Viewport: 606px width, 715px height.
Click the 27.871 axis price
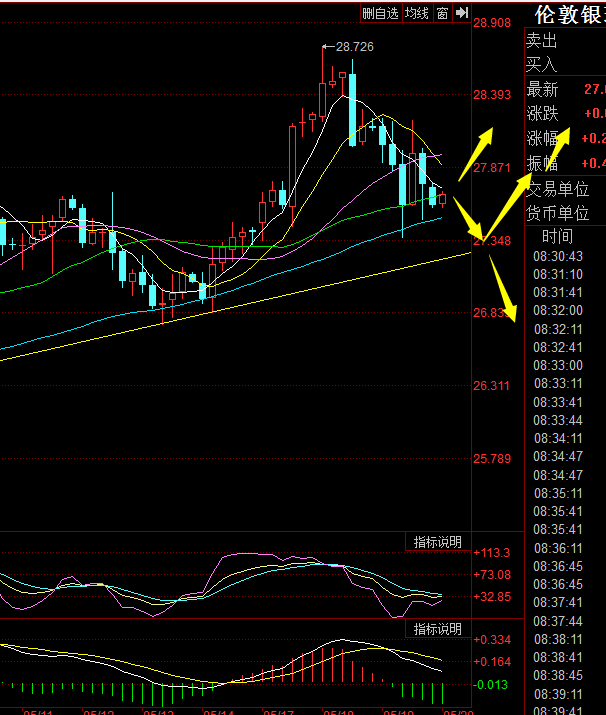coord(492,168)
